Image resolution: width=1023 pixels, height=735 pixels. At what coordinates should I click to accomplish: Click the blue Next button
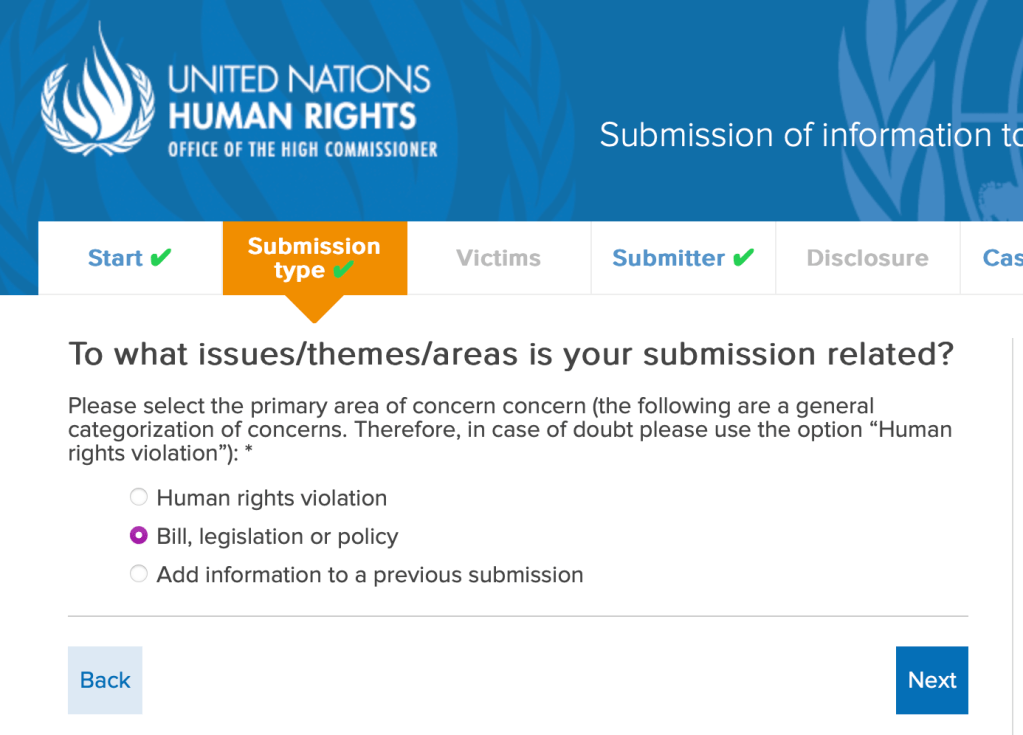point(932,680)
